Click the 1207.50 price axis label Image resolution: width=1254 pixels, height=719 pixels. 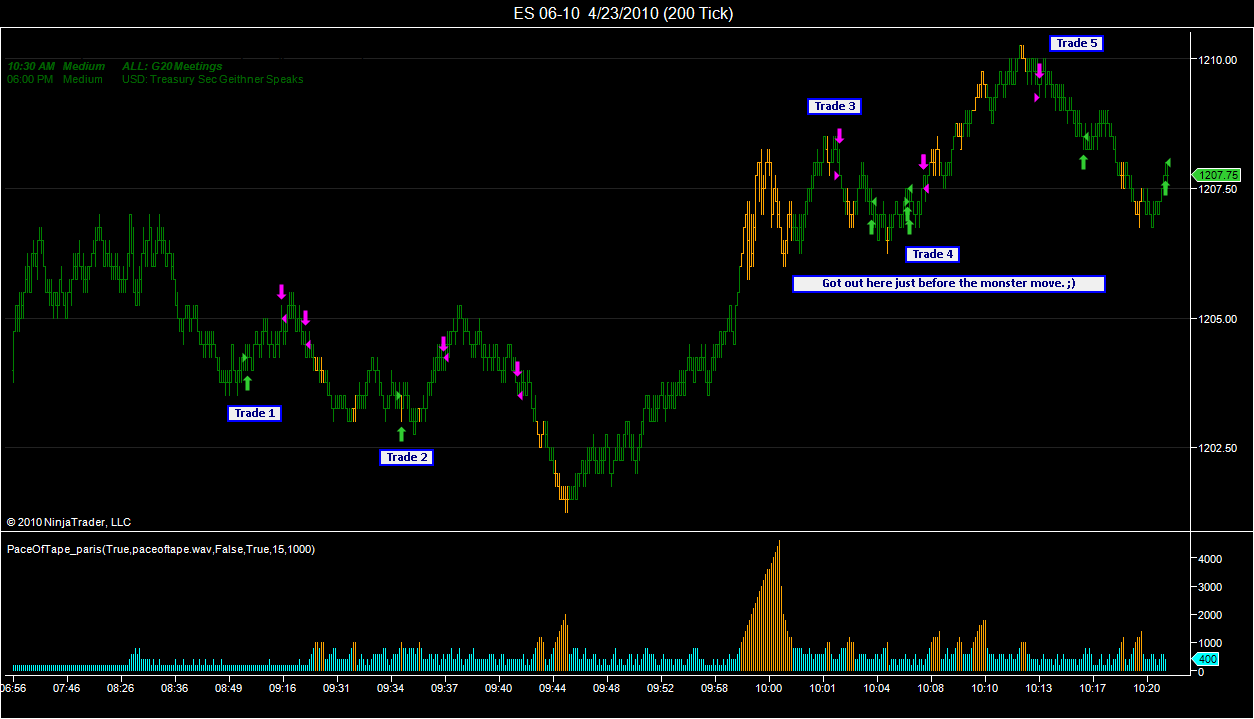(x=1219, y=189)
